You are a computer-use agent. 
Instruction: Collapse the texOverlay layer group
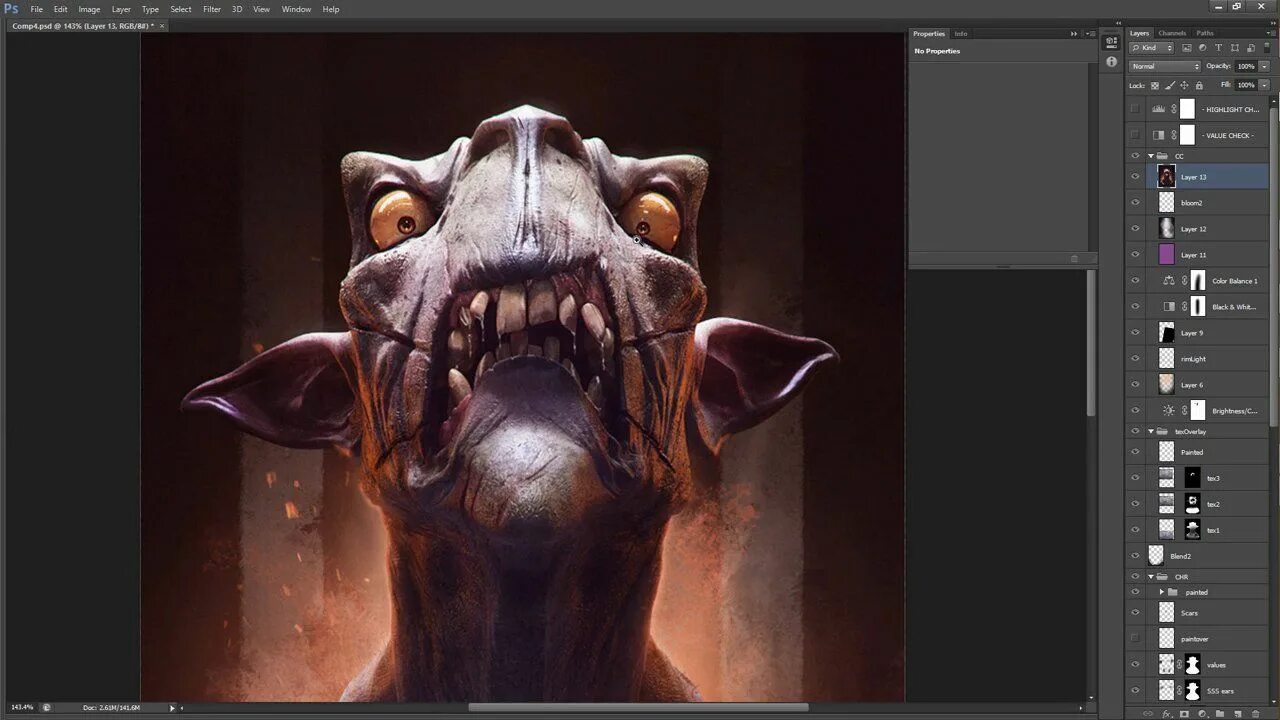click(1151, 432)
